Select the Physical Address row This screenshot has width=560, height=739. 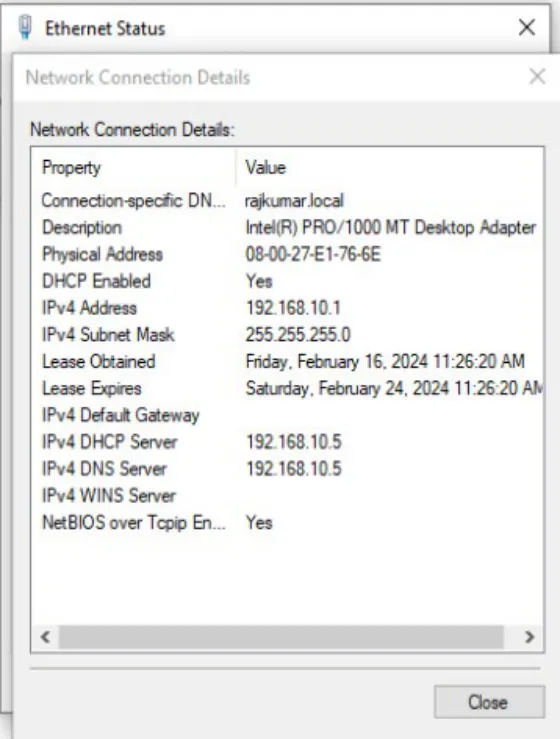(287, 255)
